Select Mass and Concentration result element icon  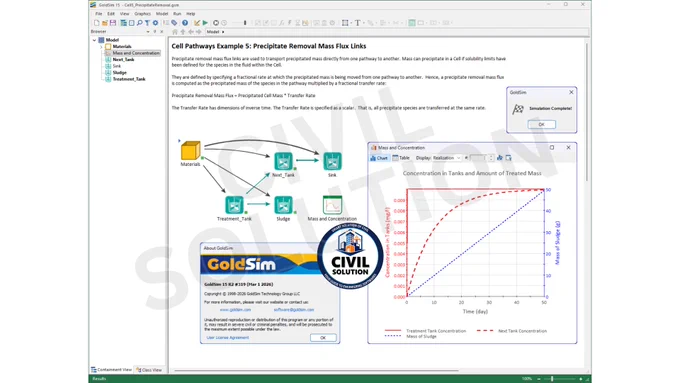[332, 205]
